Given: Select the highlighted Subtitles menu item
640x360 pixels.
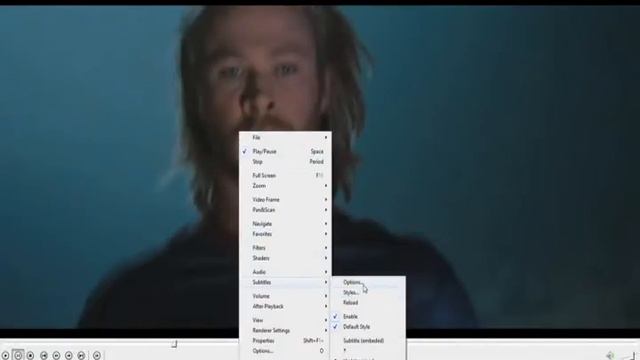Looking at the screenshot, I should pyautogui.click(x=285, y=282).
